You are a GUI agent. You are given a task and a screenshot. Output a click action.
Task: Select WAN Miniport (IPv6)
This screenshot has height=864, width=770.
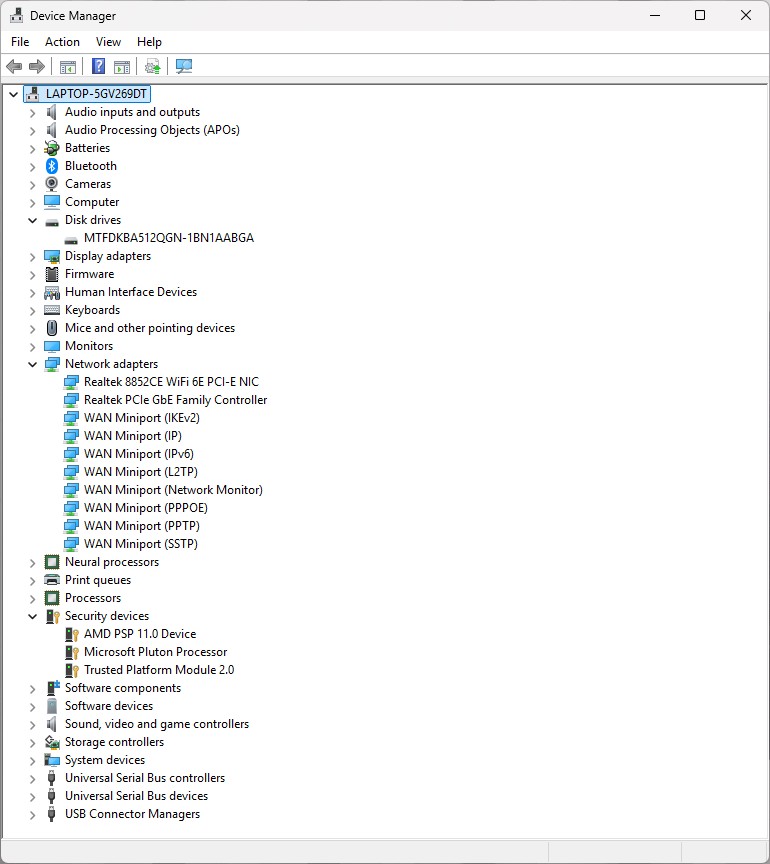(x=139, y=454)
